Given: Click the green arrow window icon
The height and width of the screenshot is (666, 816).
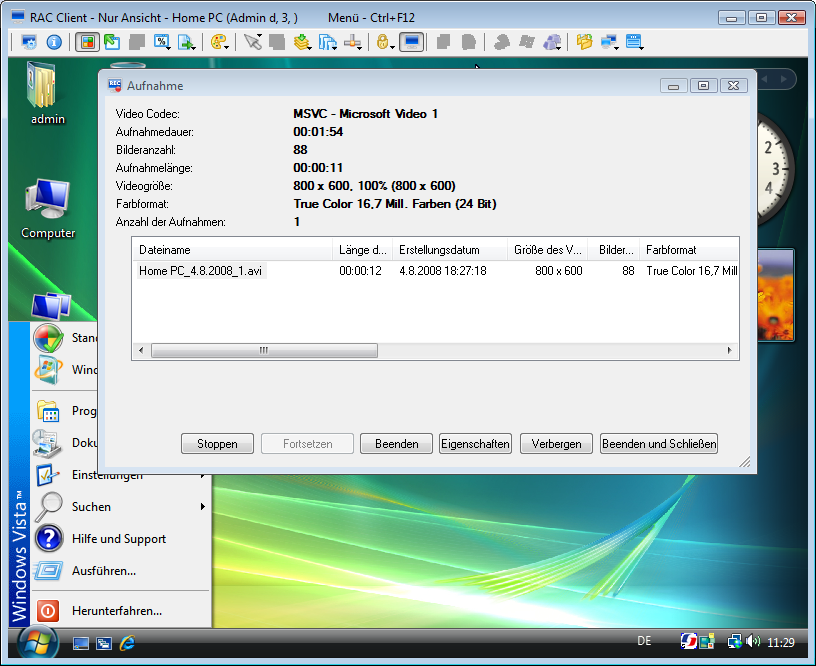Looking at the screenshot, I should [112, 42].
